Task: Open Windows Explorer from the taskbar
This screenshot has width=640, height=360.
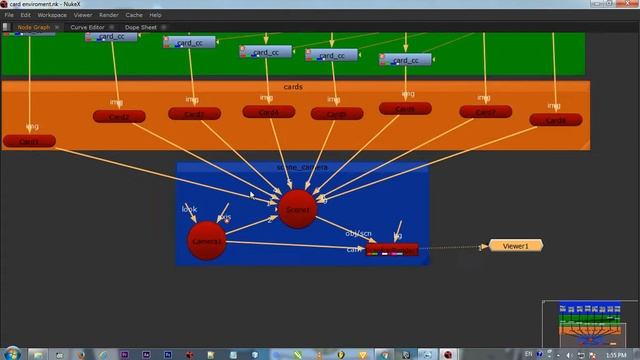Action: click(x=38, y=355)
